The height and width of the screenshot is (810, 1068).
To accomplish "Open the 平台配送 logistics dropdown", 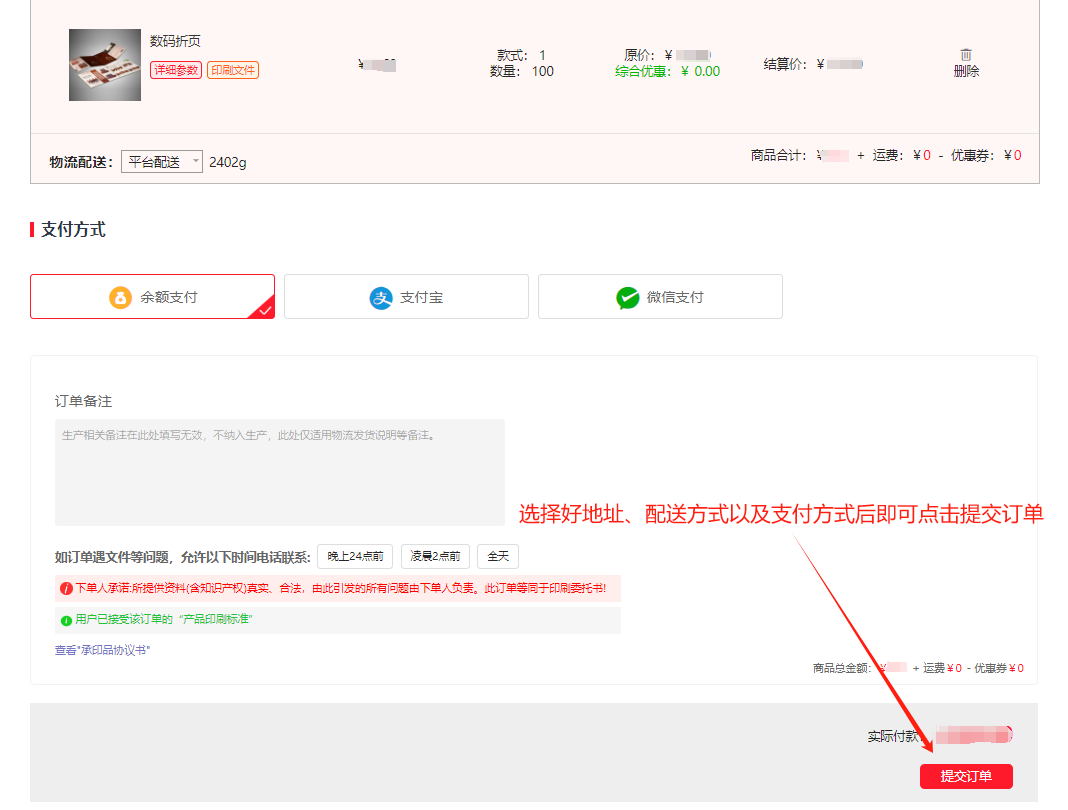I will (162, 162).
